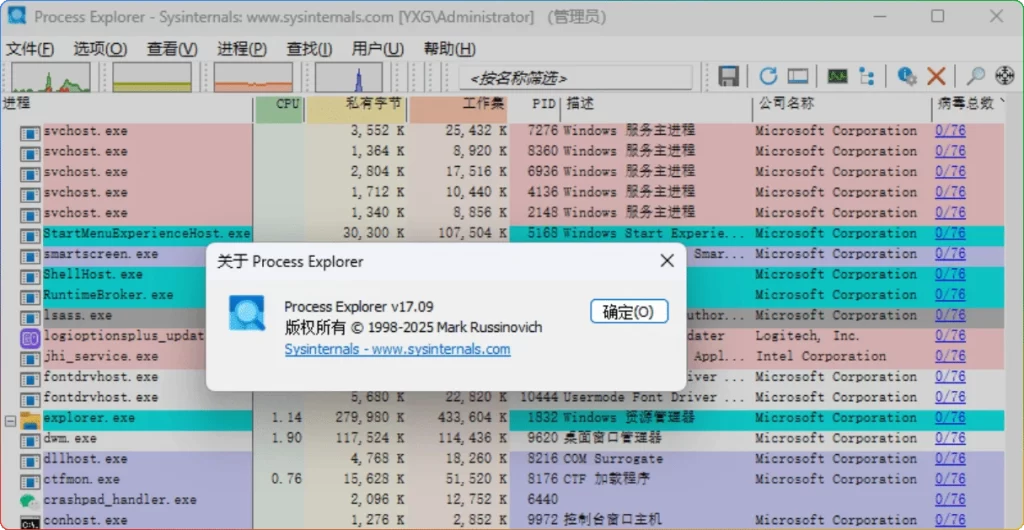
Task: Click the COM Surrogate description cell
Action: click(x=613, y=459)
